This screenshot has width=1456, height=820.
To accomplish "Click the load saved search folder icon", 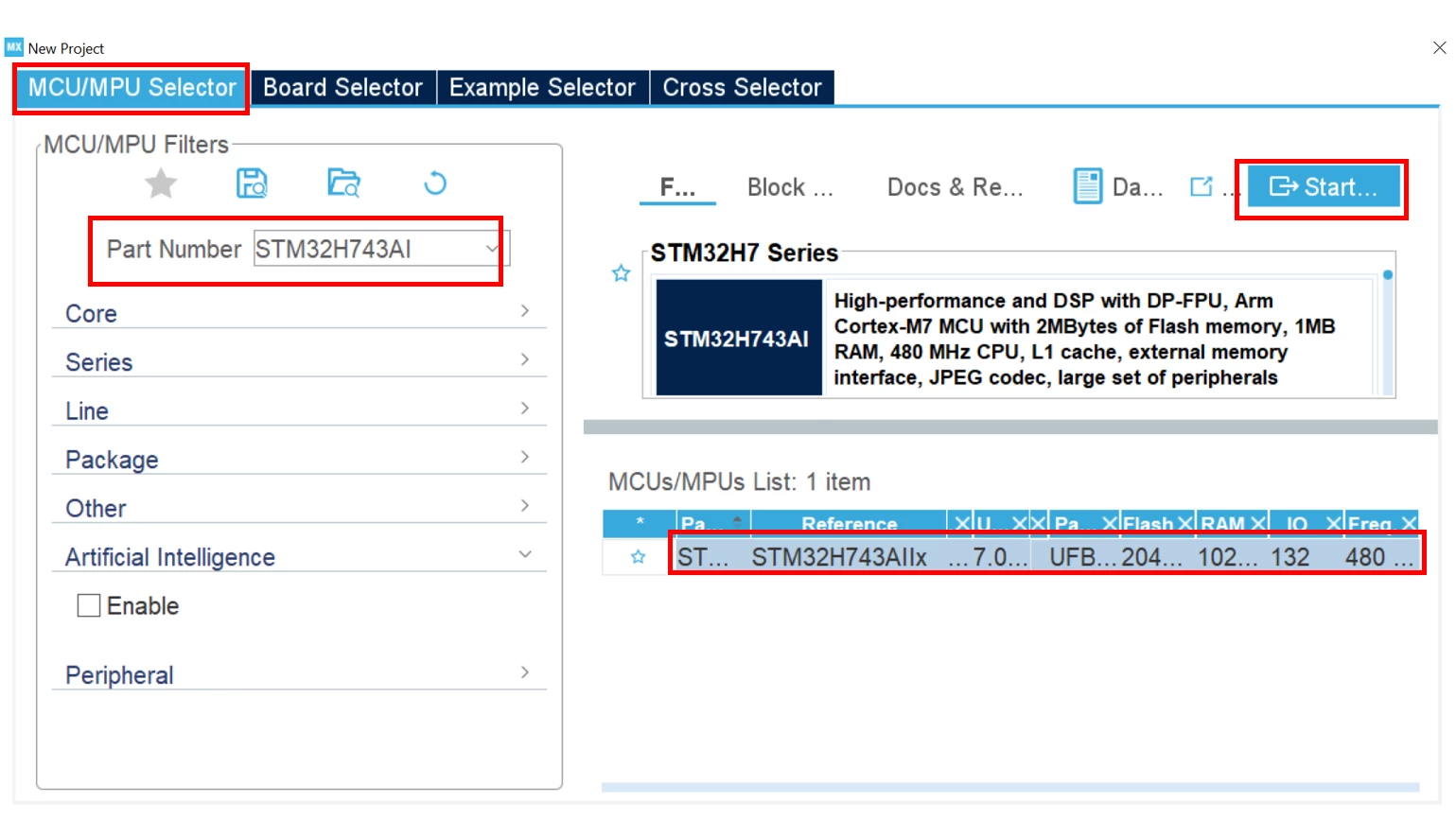I will [x=343, y=183].
